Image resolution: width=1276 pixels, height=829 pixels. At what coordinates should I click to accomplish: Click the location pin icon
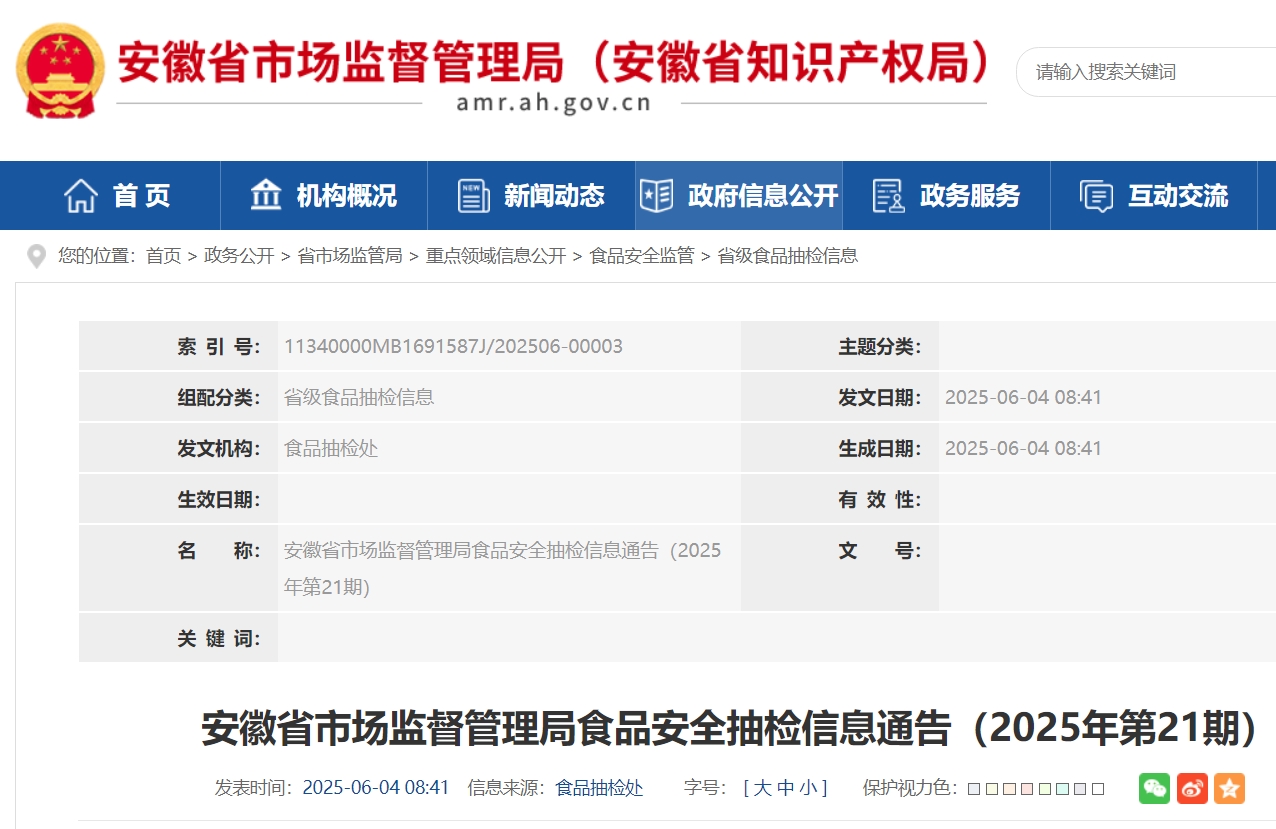pos(36,257)
